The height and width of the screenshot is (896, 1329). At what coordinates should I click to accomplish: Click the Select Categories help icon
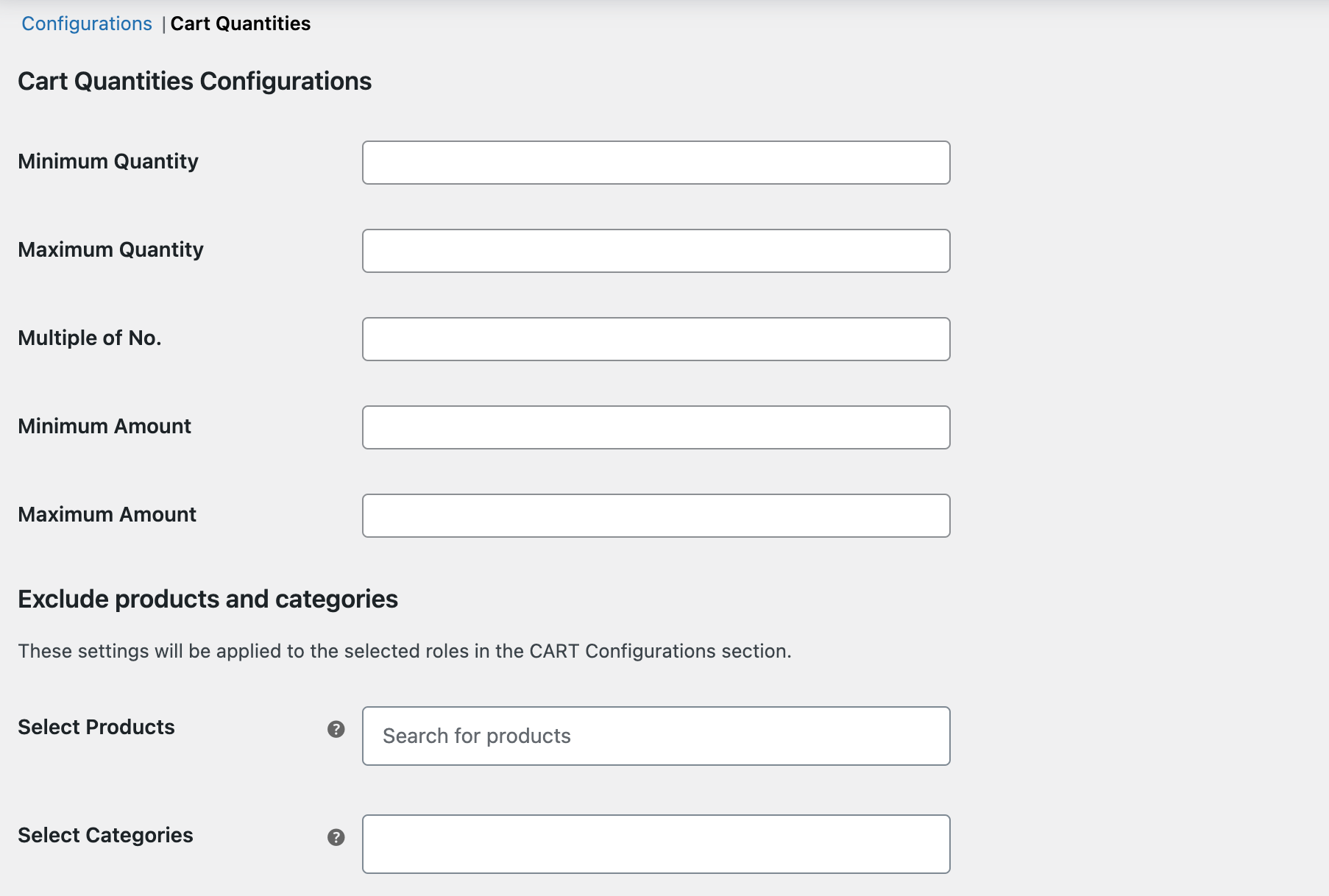[x=336, y=836]
